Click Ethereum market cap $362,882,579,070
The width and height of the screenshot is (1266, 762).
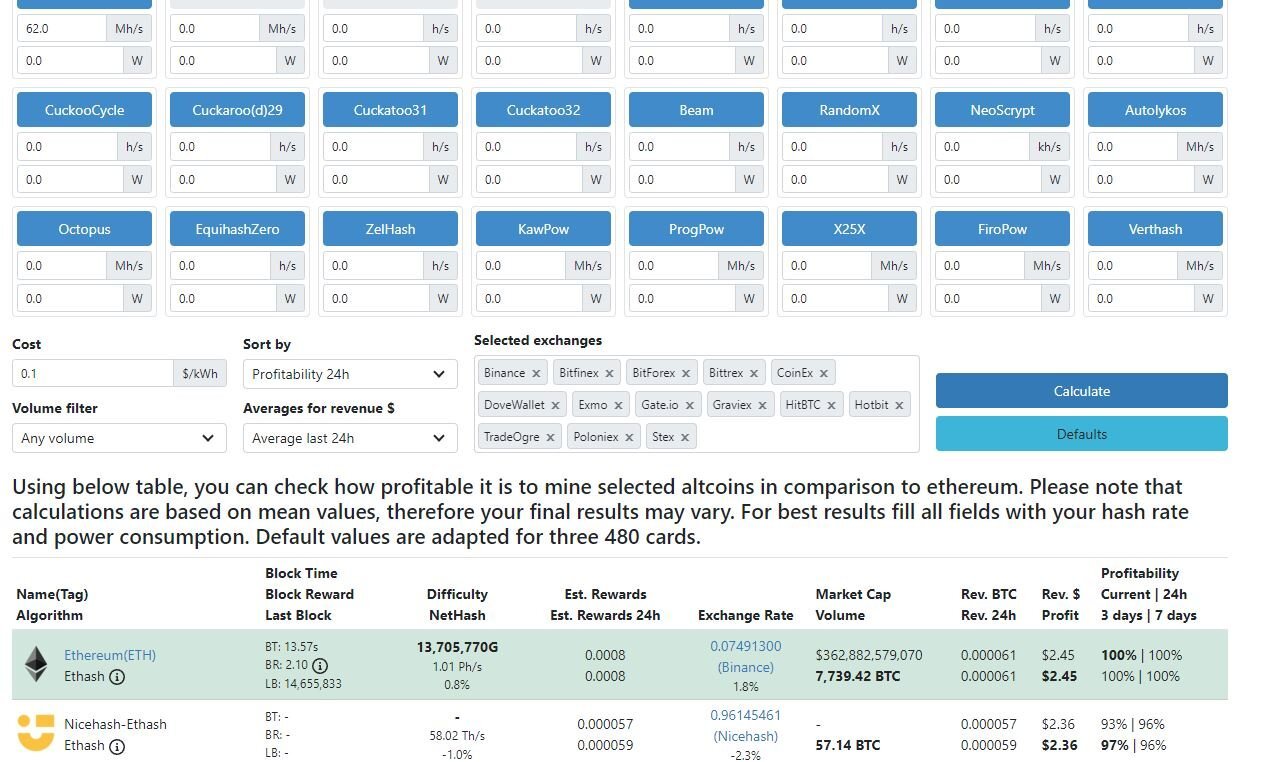click(869, 656)
